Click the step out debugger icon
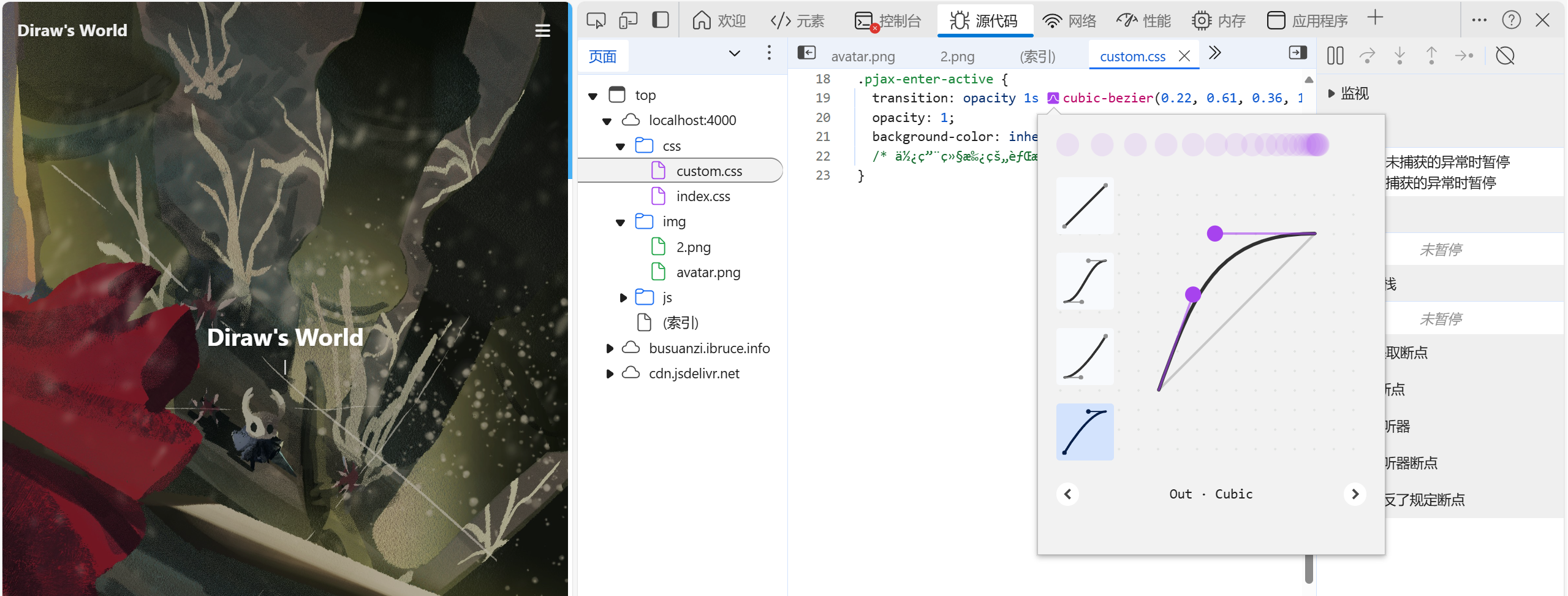 point(1431,56)
